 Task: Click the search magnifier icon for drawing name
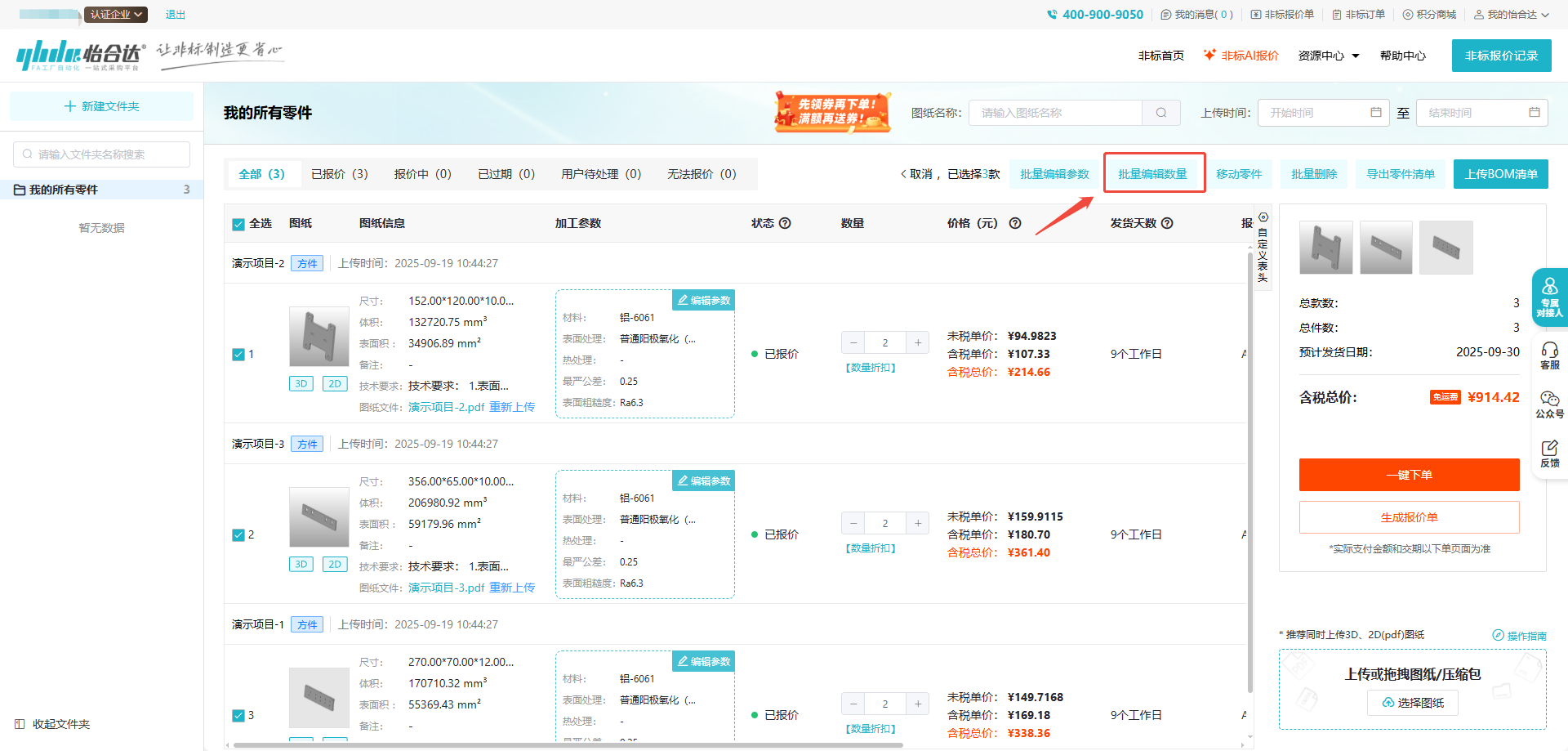1160,113
